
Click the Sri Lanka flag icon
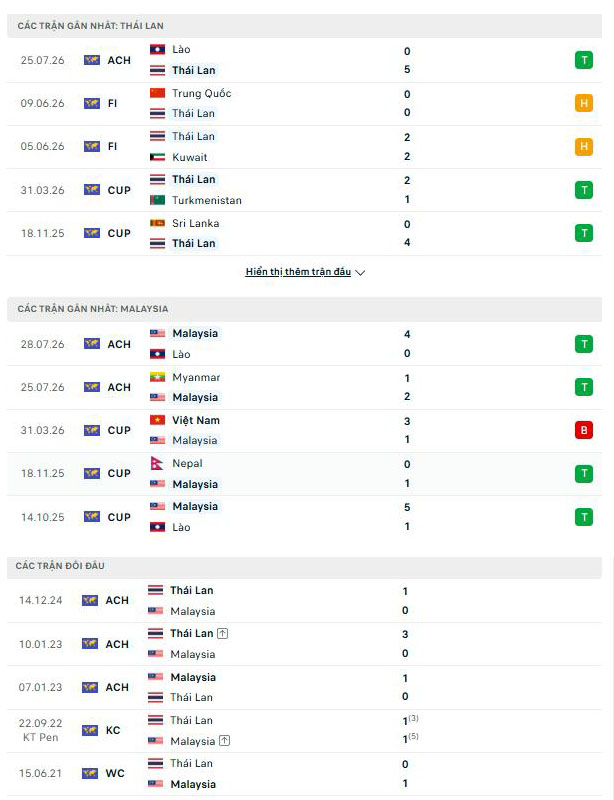point(157,223)
